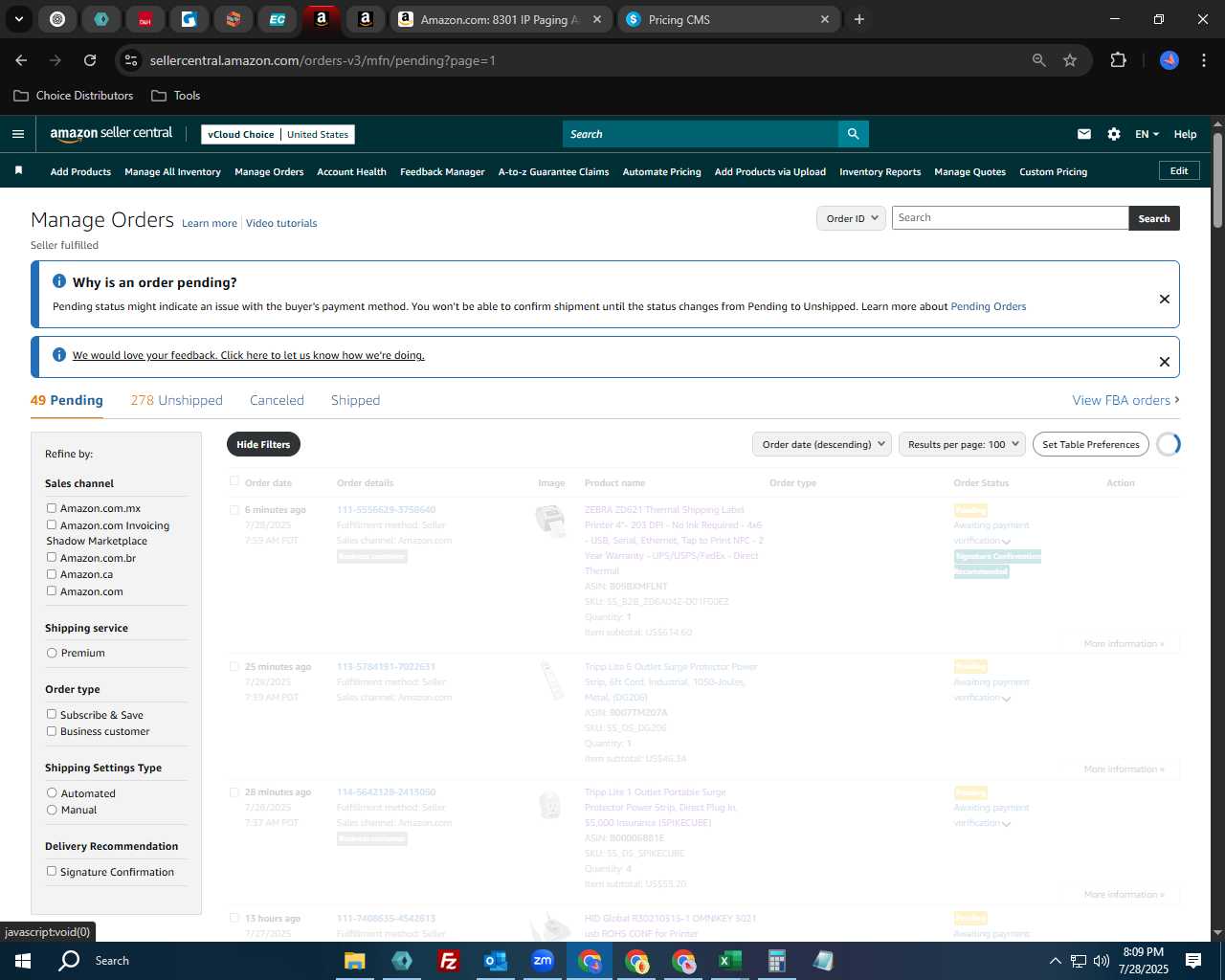This screenshot has width=1225, height=980.
Task: Check the Business customer order type
Action: tap(52, 731)
